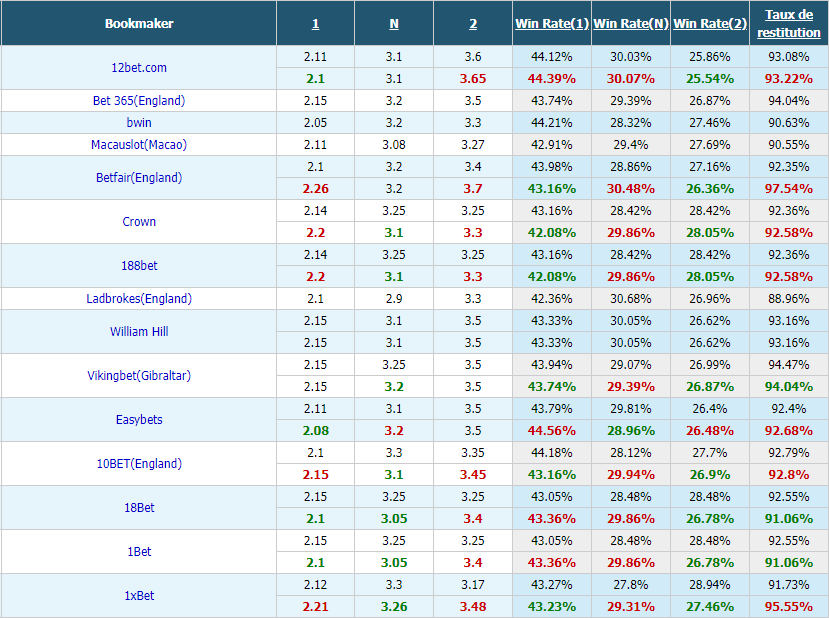Select Betfair's red odds value 3.7

pos(473,189)
